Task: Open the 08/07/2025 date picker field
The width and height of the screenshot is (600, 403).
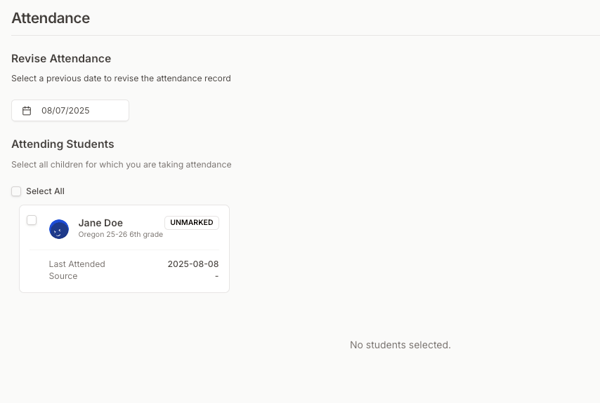Action: tap(70, 111)
